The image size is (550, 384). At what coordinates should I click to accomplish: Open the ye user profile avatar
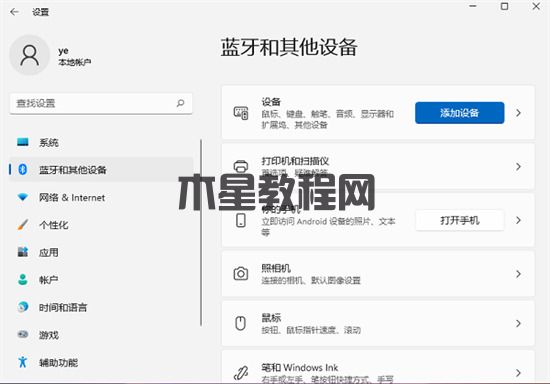pos(29,55)
